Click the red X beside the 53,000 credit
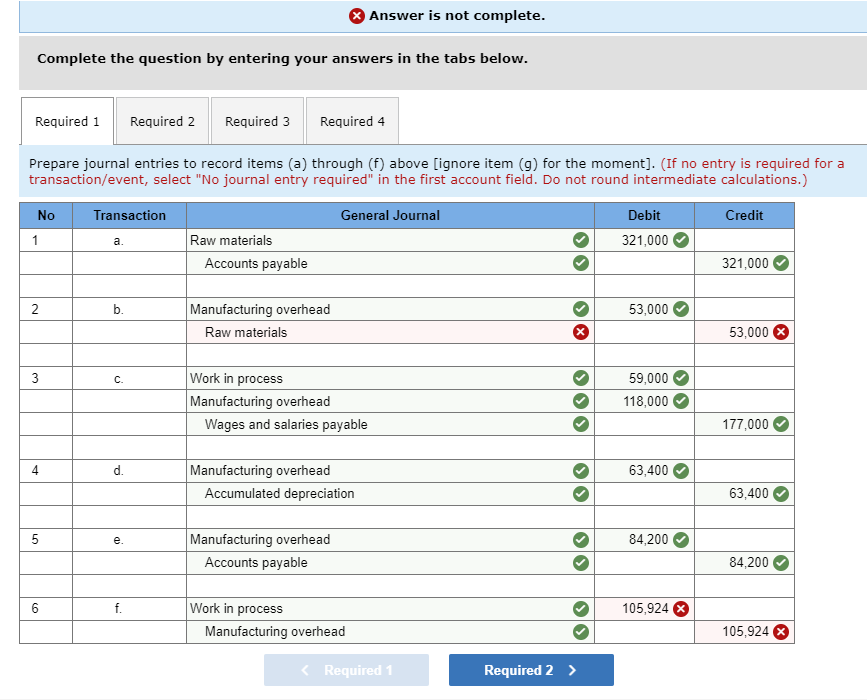Image resolution: width=867 pixels, height=700 pixels. 781,331
